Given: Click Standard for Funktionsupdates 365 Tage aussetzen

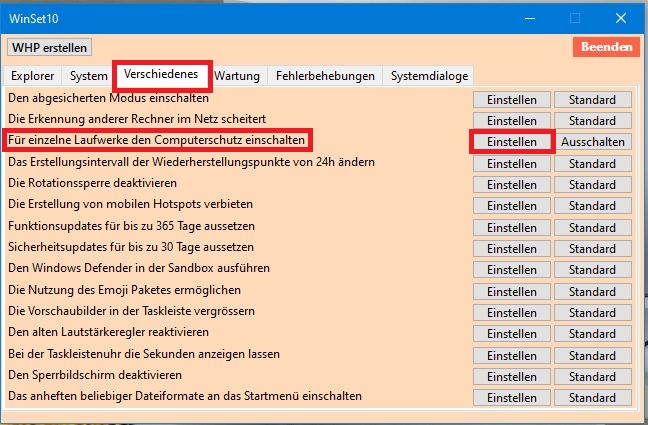Looking at the screenshot, I should coord(593,228).
